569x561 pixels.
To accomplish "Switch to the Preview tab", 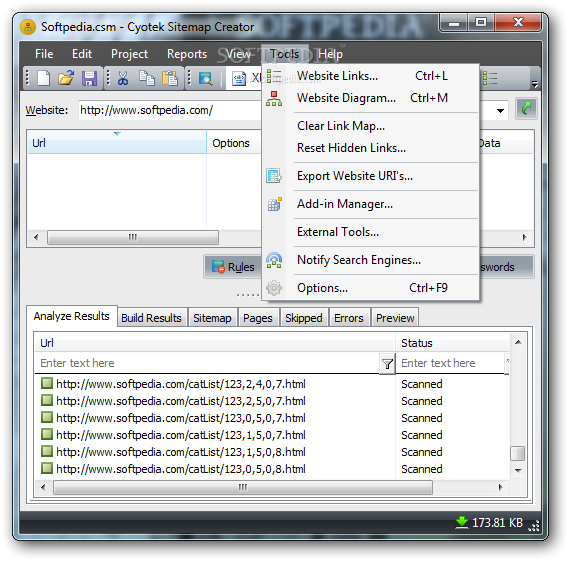I will [x=395, y=318].
